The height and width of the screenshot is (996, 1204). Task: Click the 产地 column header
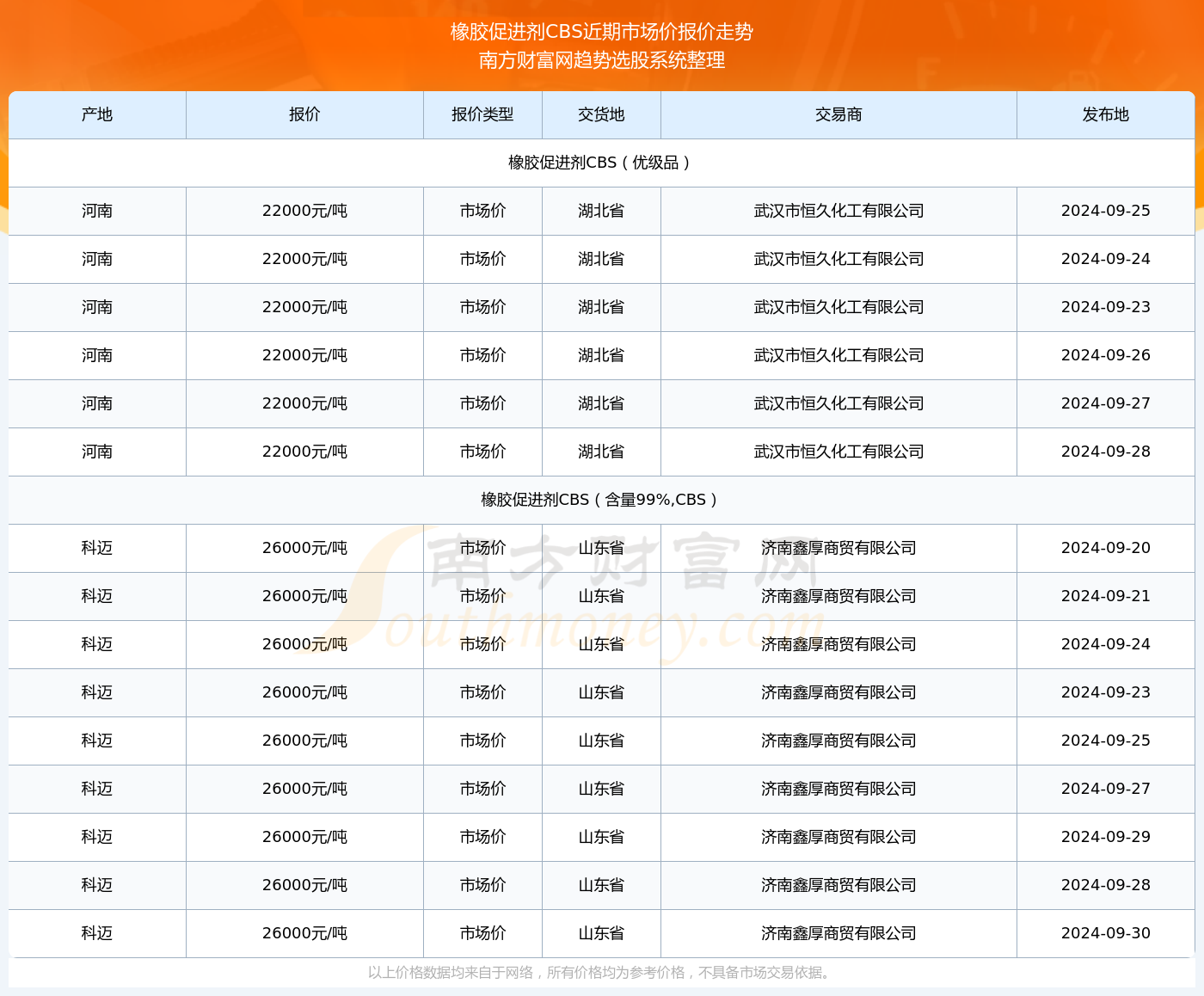[x=97, y=114]
